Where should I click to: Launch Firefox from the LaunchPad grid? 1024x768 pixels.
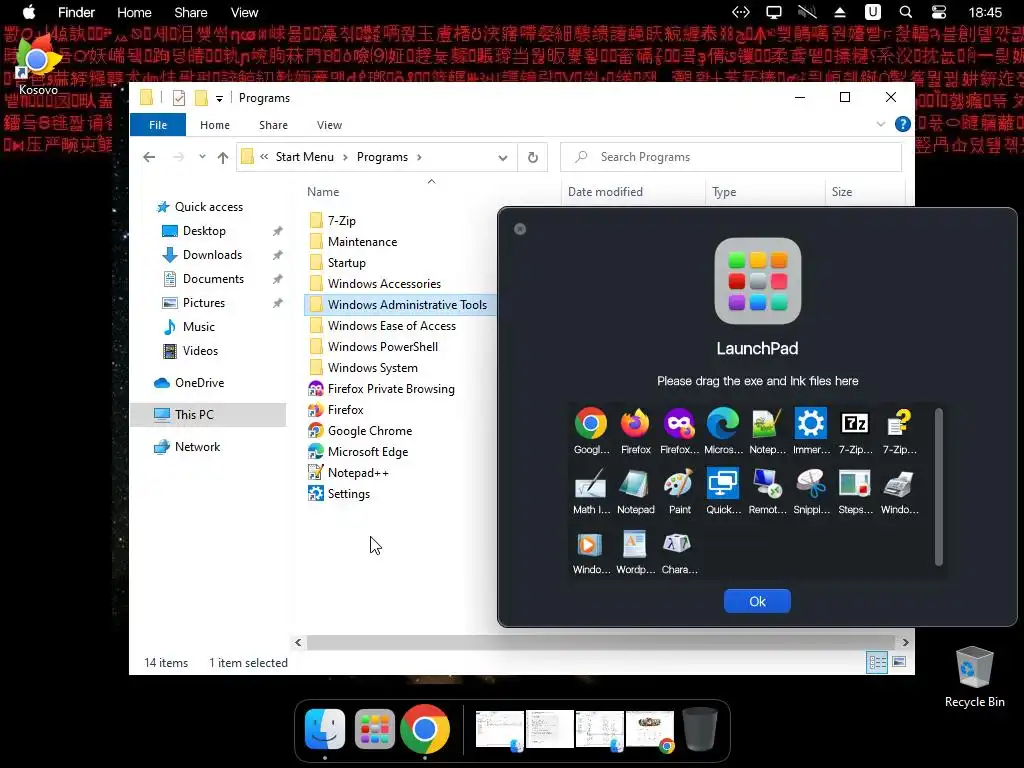tap(635, 424)
